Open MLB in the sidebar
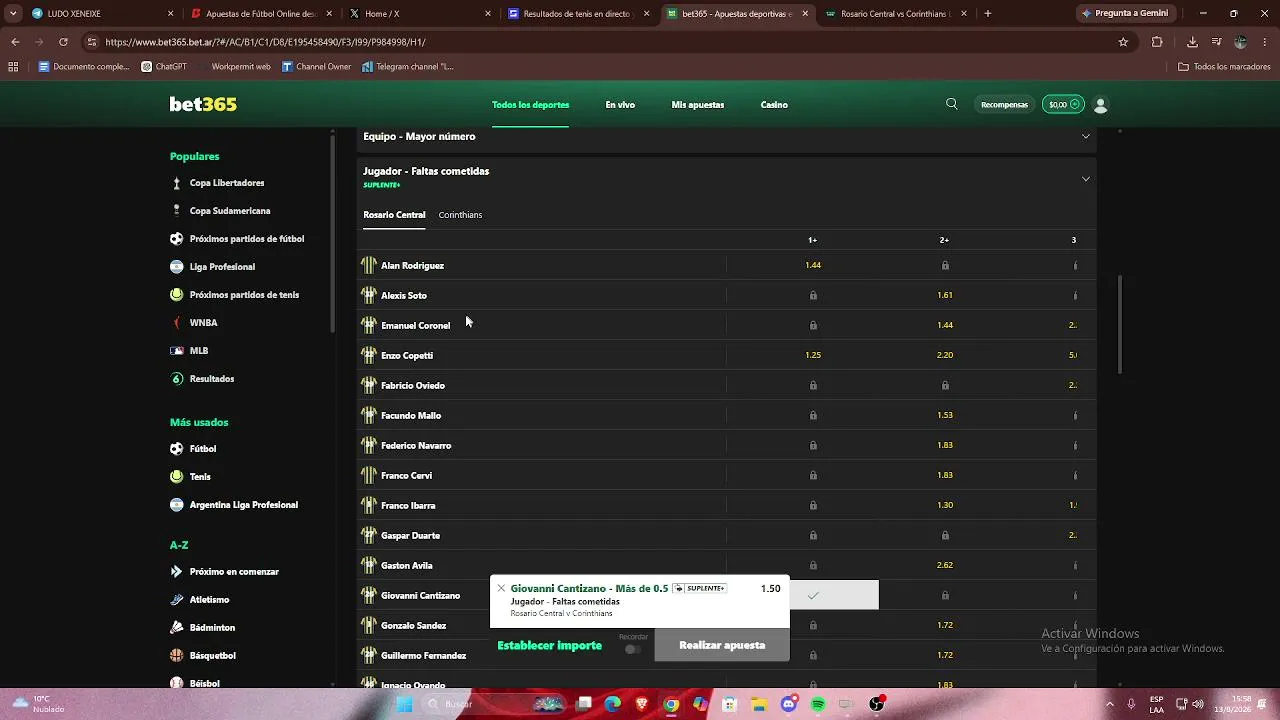Viewport: 1280px width, 720px height. coord(199,351)
